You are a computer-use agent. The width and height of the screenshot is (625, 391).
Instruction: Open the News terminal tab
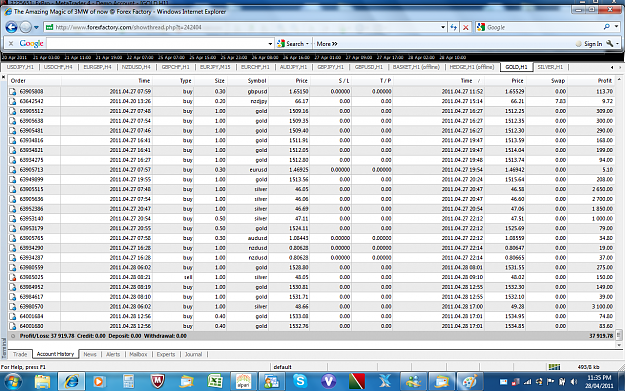click(x=90, y=354)
